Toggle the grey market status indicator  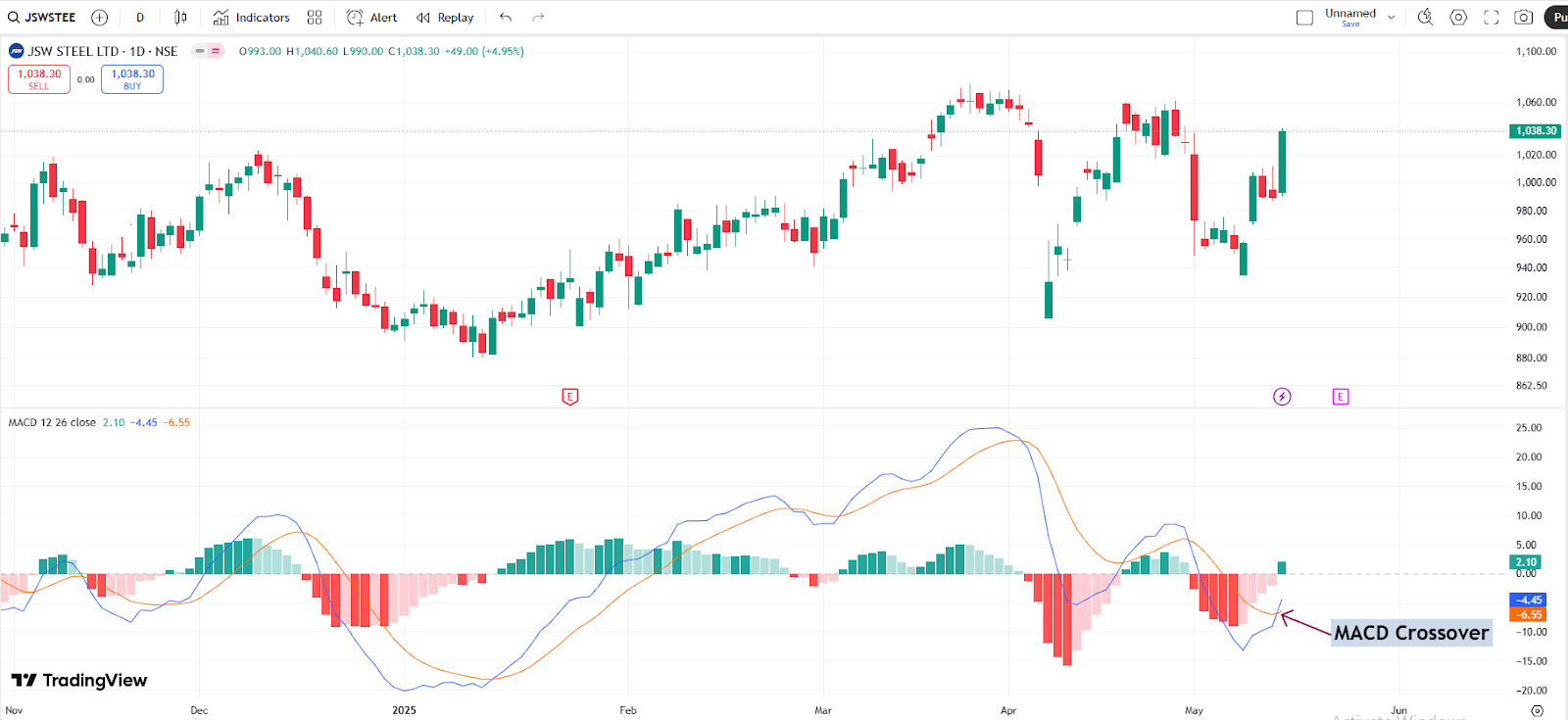point(200,51)
